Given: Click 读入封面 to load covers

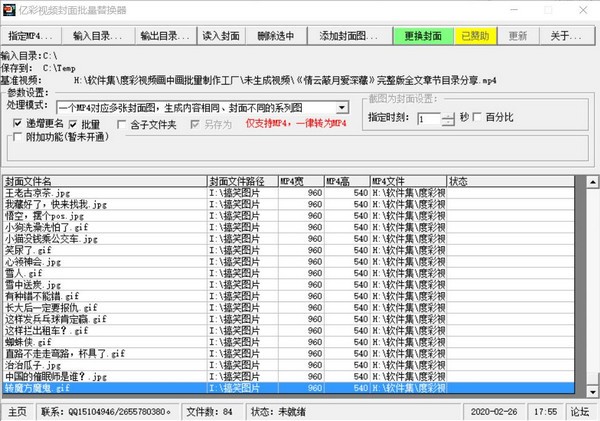Looking at the screenshot, I should point(222,36).
